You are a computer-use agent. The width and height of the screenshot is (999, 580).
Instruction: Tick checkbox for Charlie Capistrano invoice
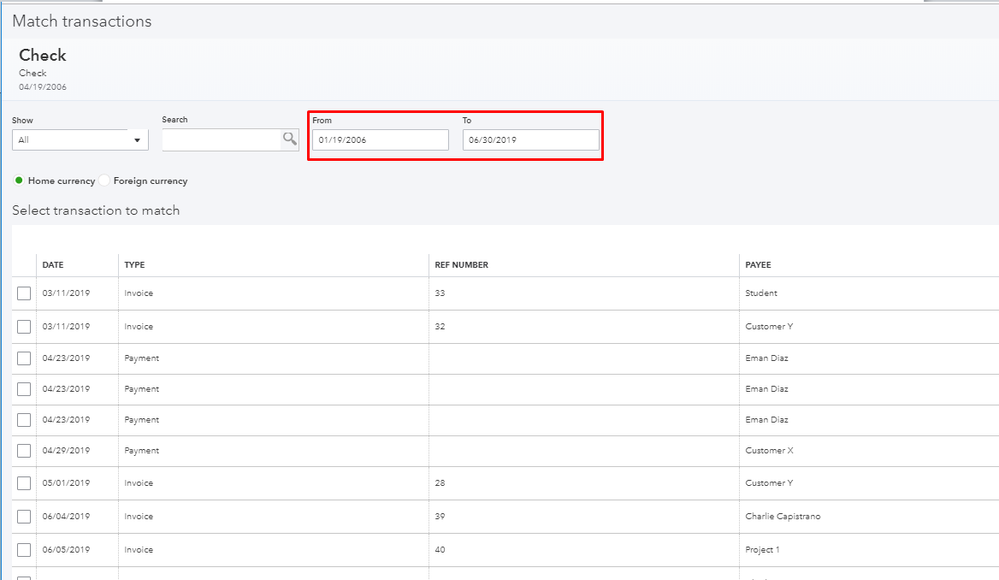point(24,517)
